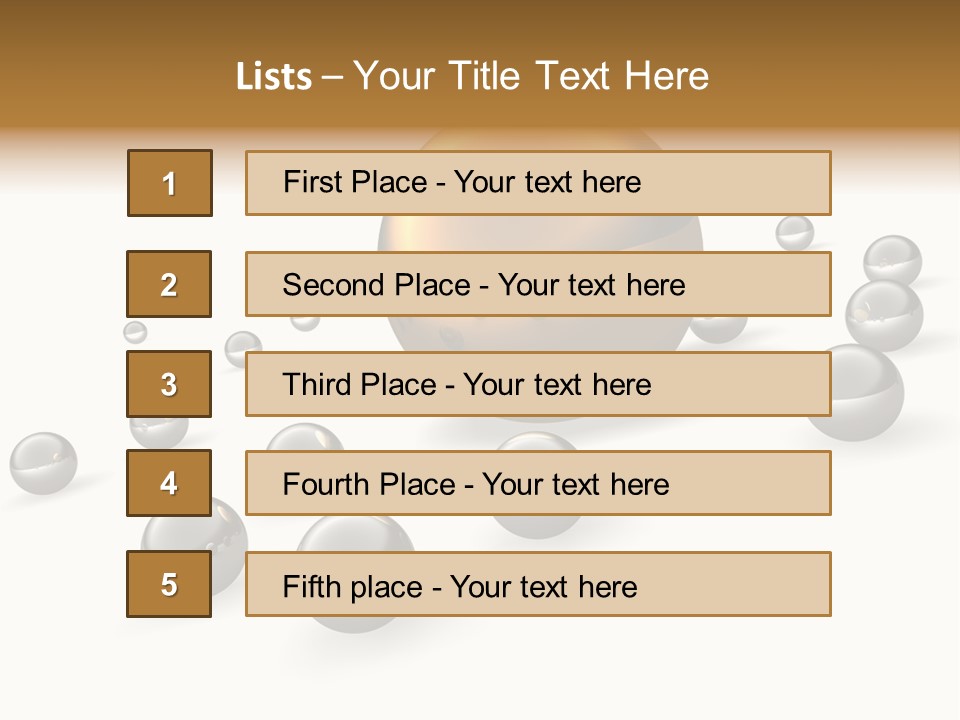Click the Fifth place text bar
Viewport: 960px width, 720px height.
click(538, 584)
